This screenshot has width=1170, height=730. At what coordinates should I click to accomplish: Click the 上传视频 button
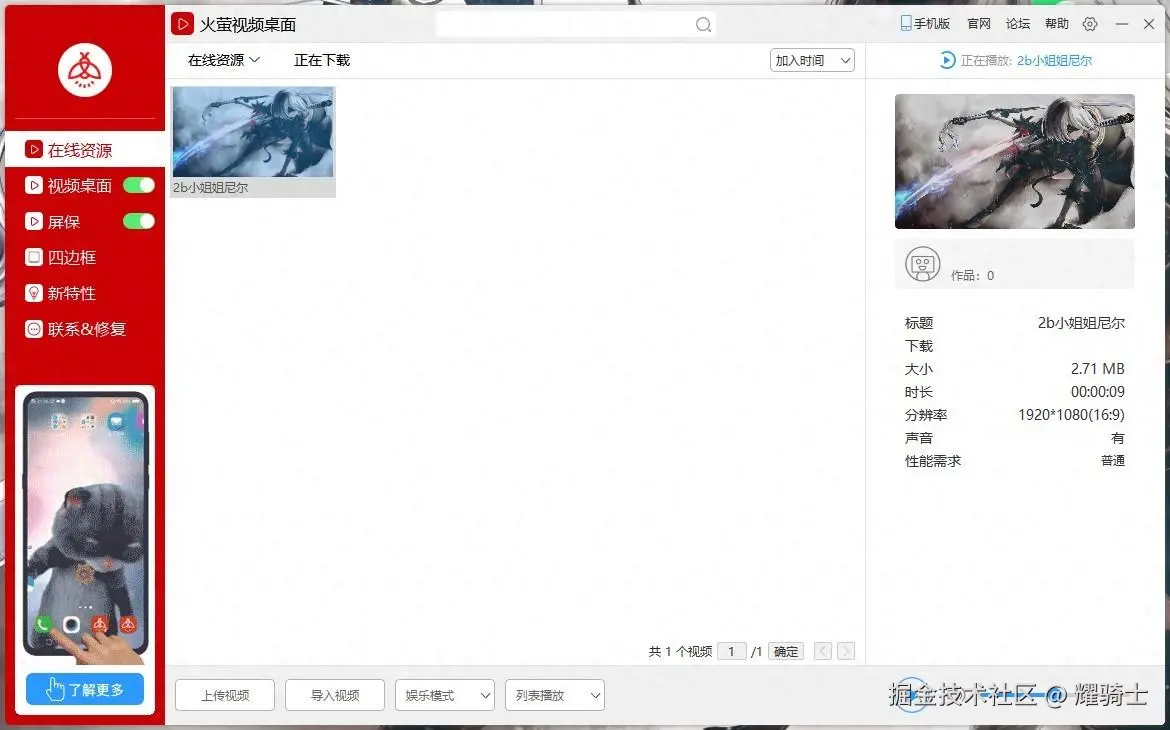[225, 695]
